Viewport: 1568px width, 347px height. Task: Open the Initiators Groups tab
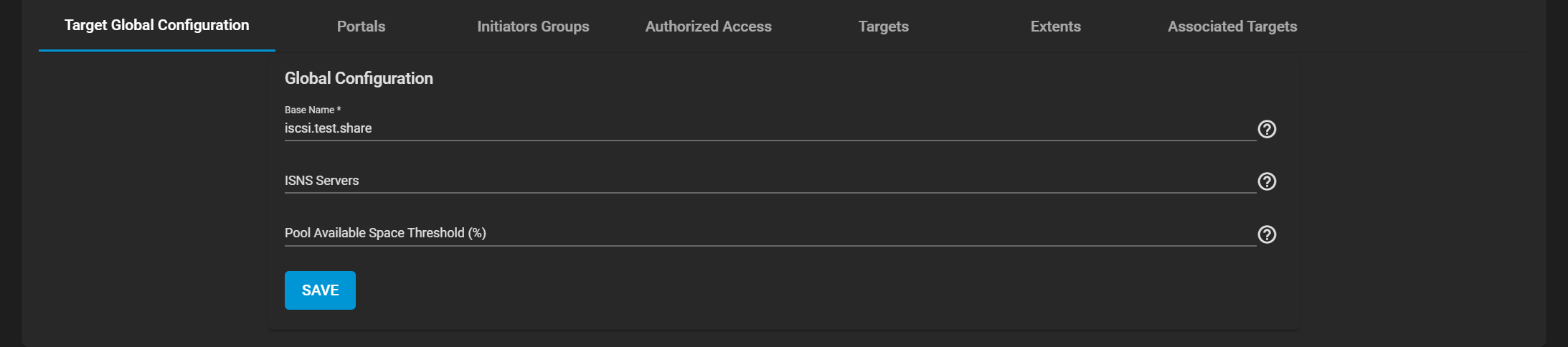point(533,27)
